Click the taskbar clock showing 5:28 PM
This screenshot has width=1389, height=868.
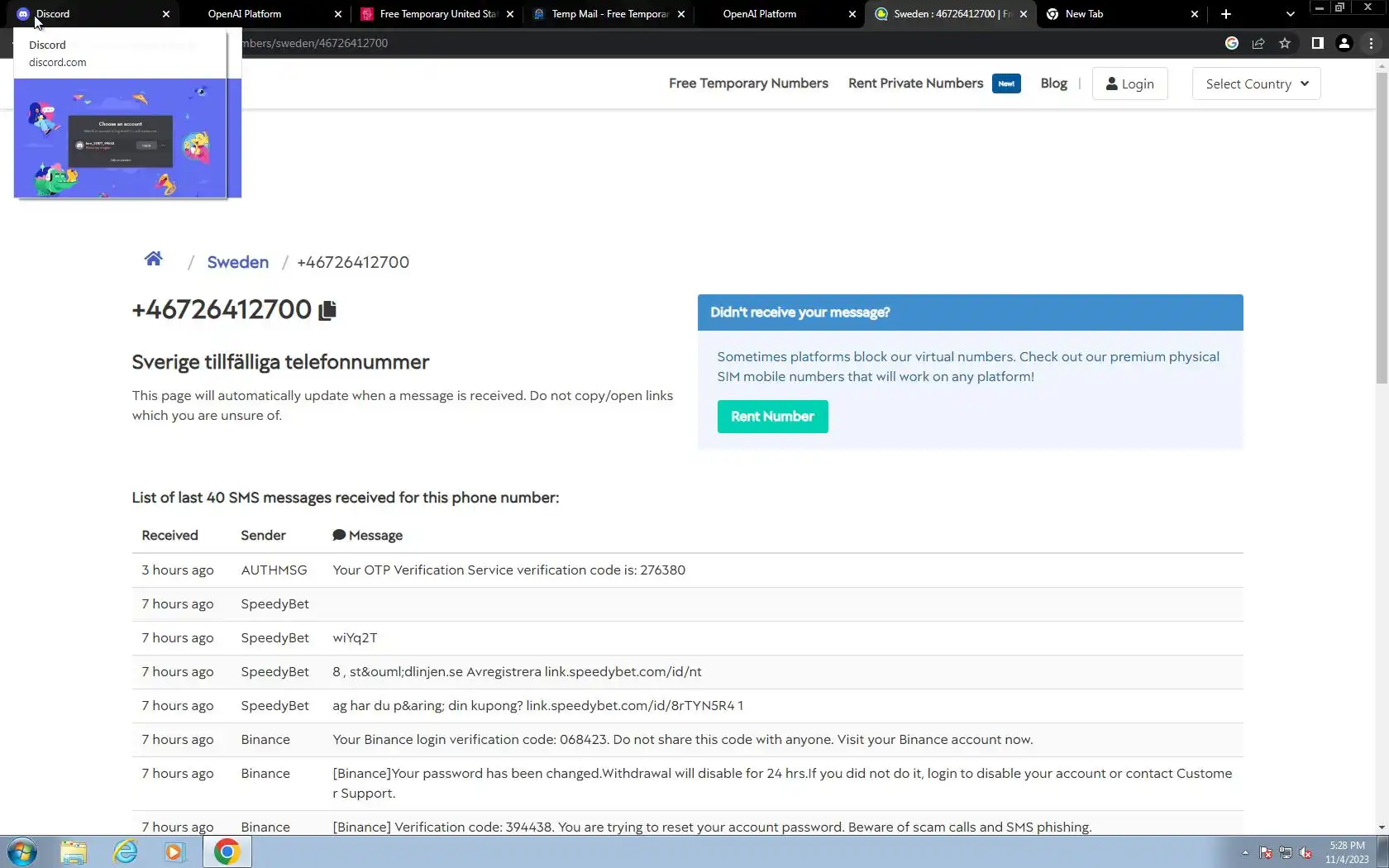1347,852
